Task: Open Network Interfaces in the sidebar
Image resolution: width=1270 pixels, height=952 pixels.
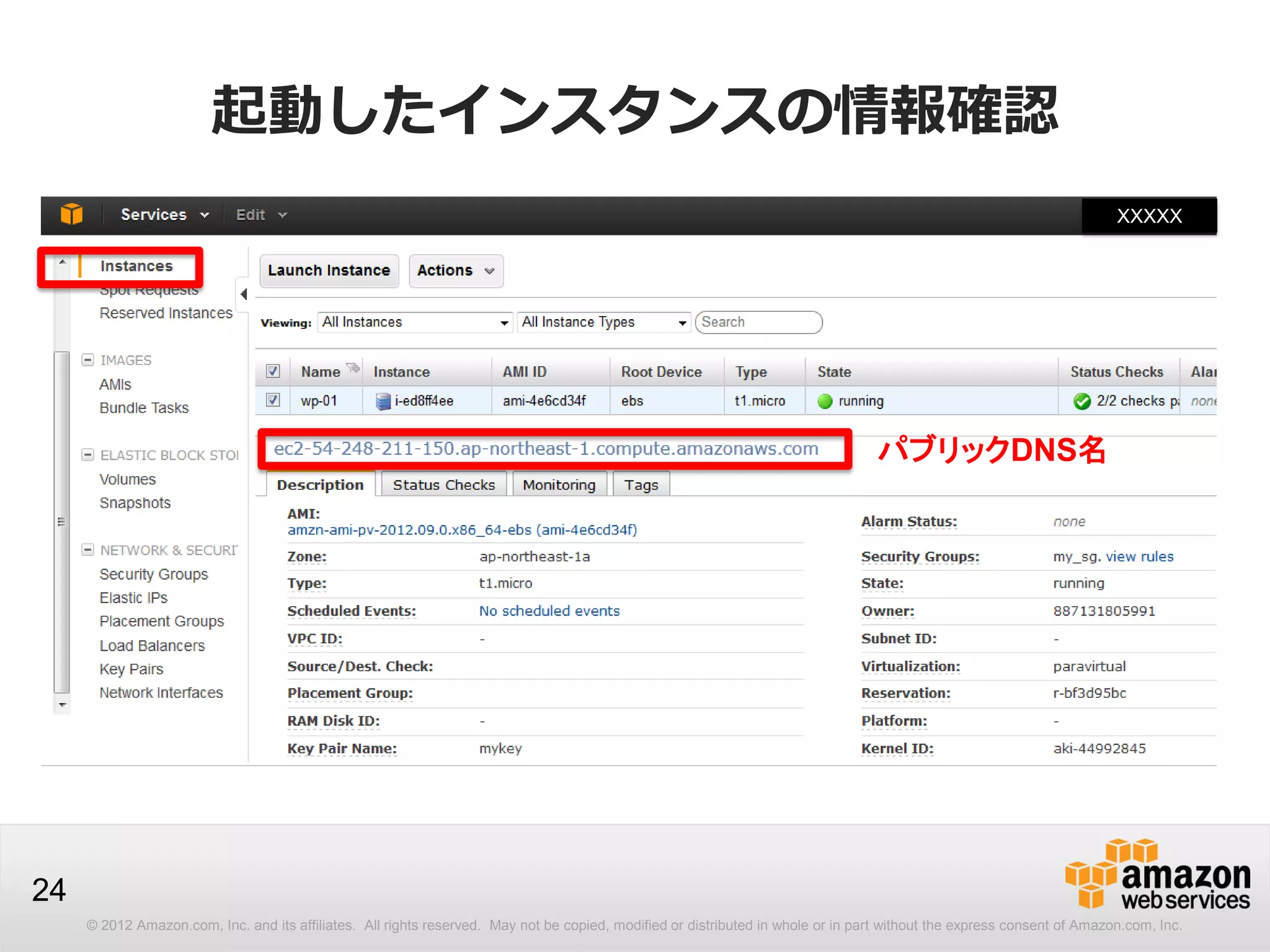Action: click(161, 692)
